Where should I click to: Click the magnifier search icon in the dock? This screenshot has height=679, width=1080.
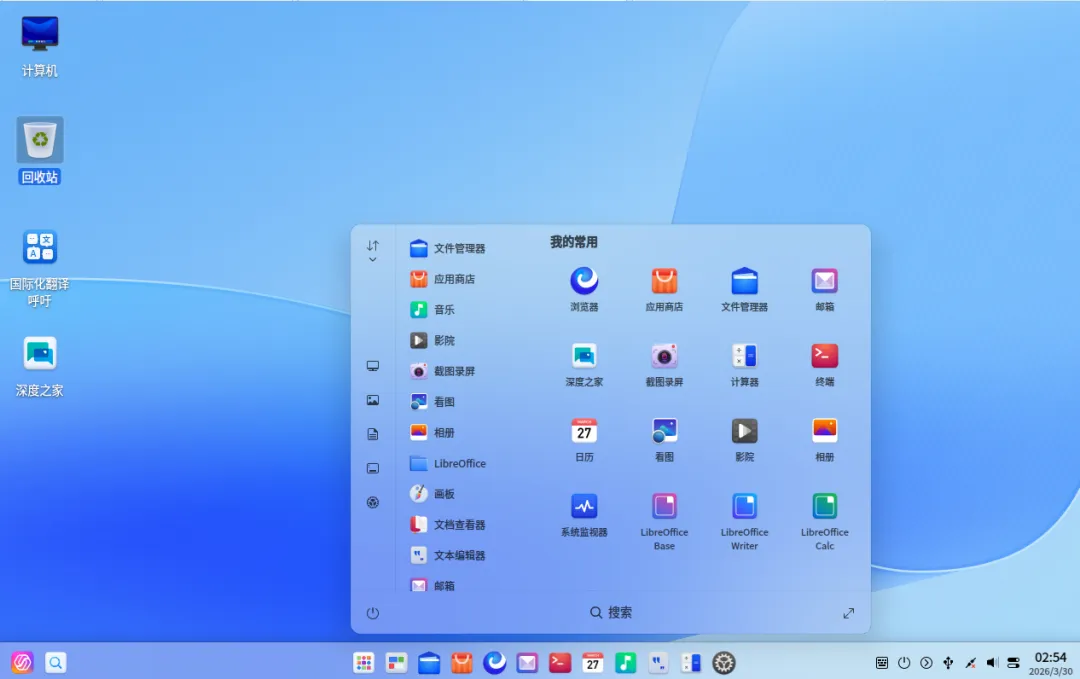coord(55,662)
